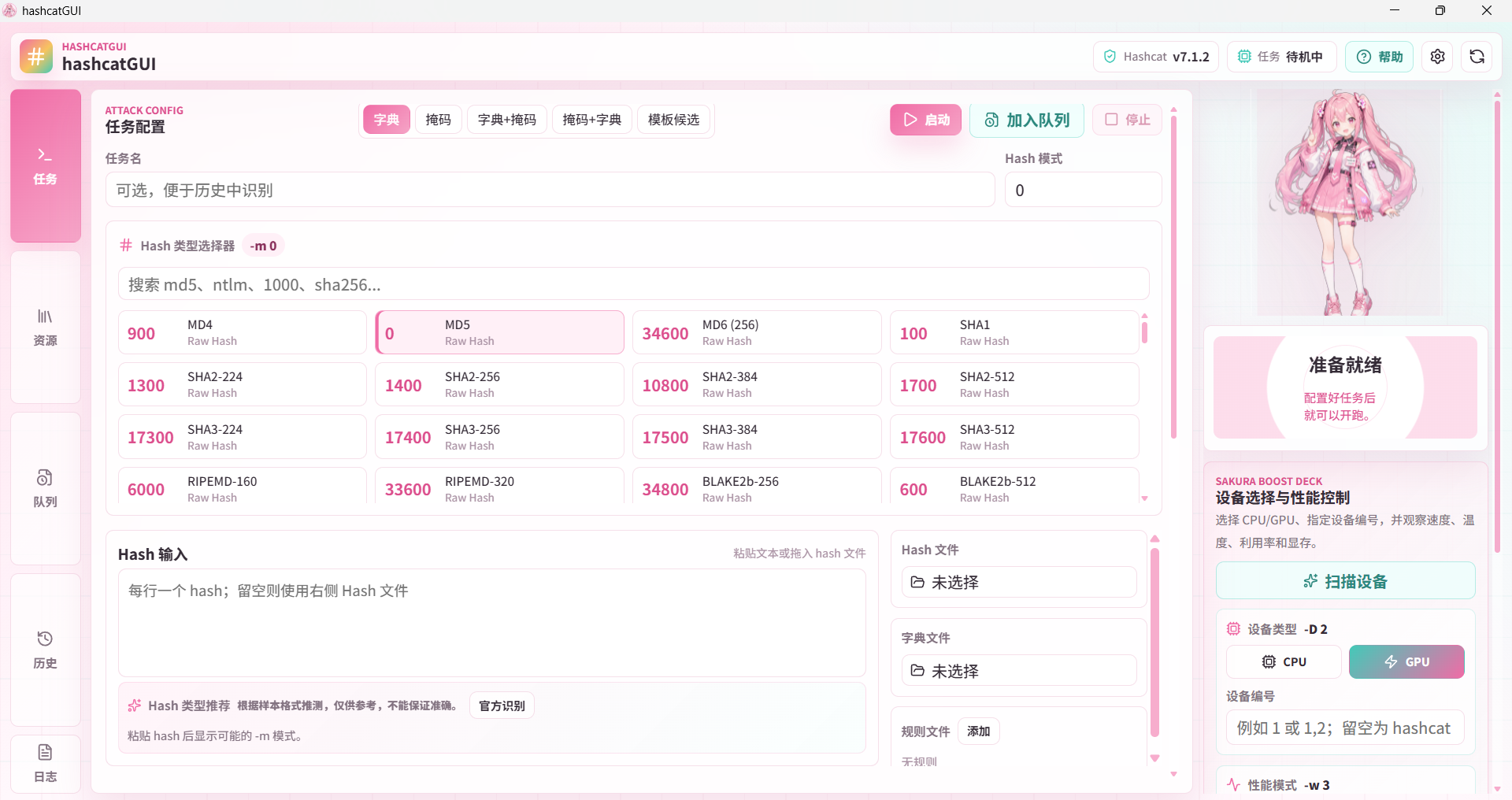Focus the 任务名 task name field
Viewport: 1512px width, 800px height.
(x=550, y=190)
